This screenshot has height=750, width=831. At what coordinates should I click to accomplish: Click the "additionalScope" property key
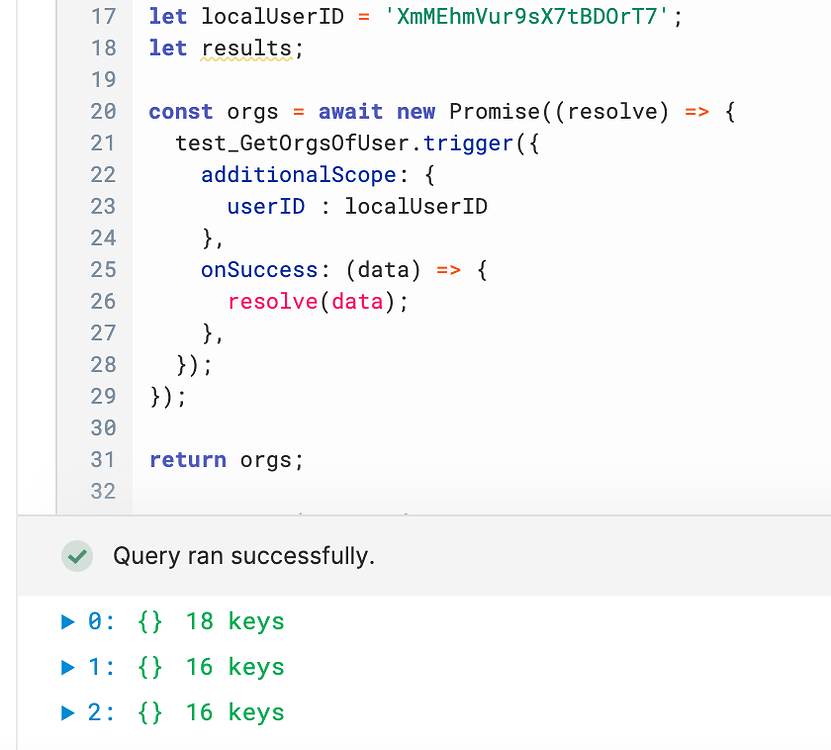(298, 175)
